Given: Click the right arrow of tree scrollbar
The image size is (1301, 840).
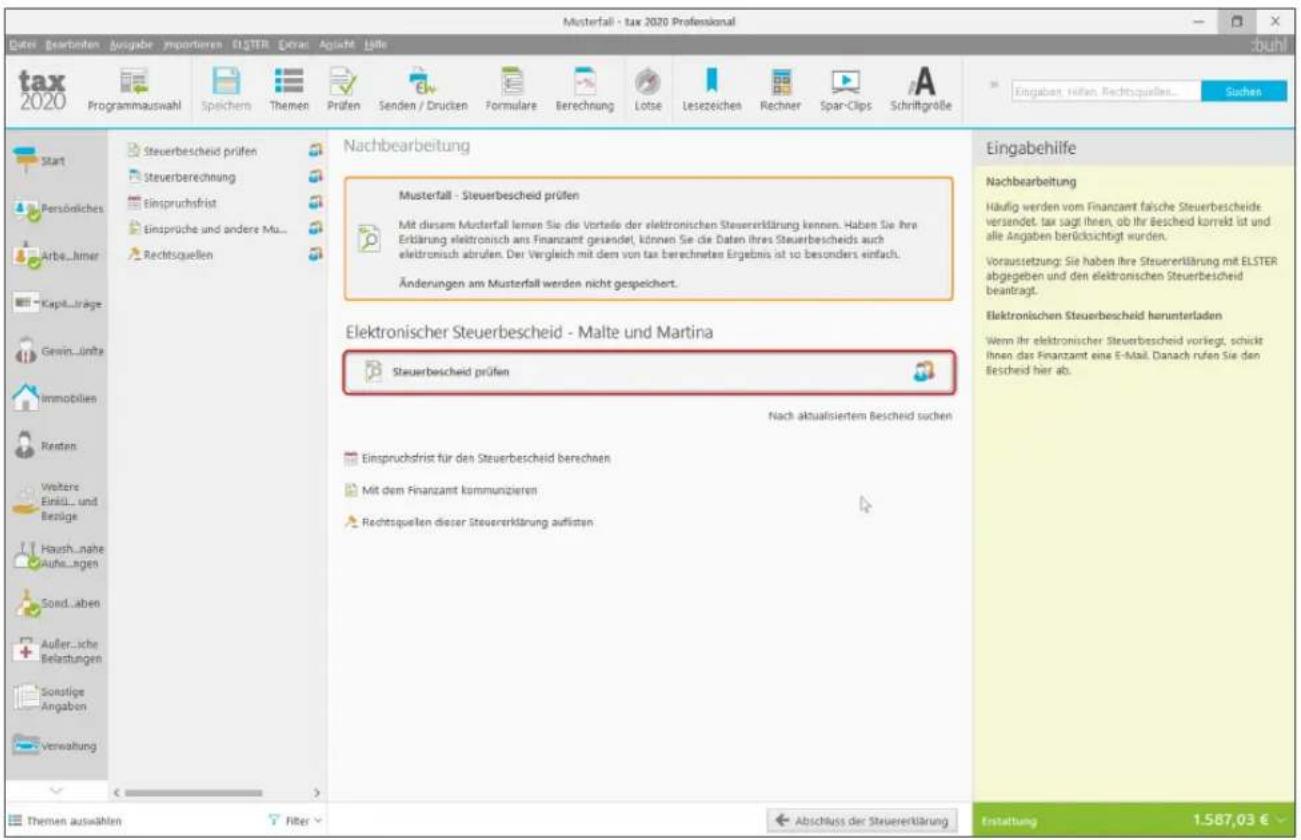Looking at the screenshot, I should coord(317,792).
